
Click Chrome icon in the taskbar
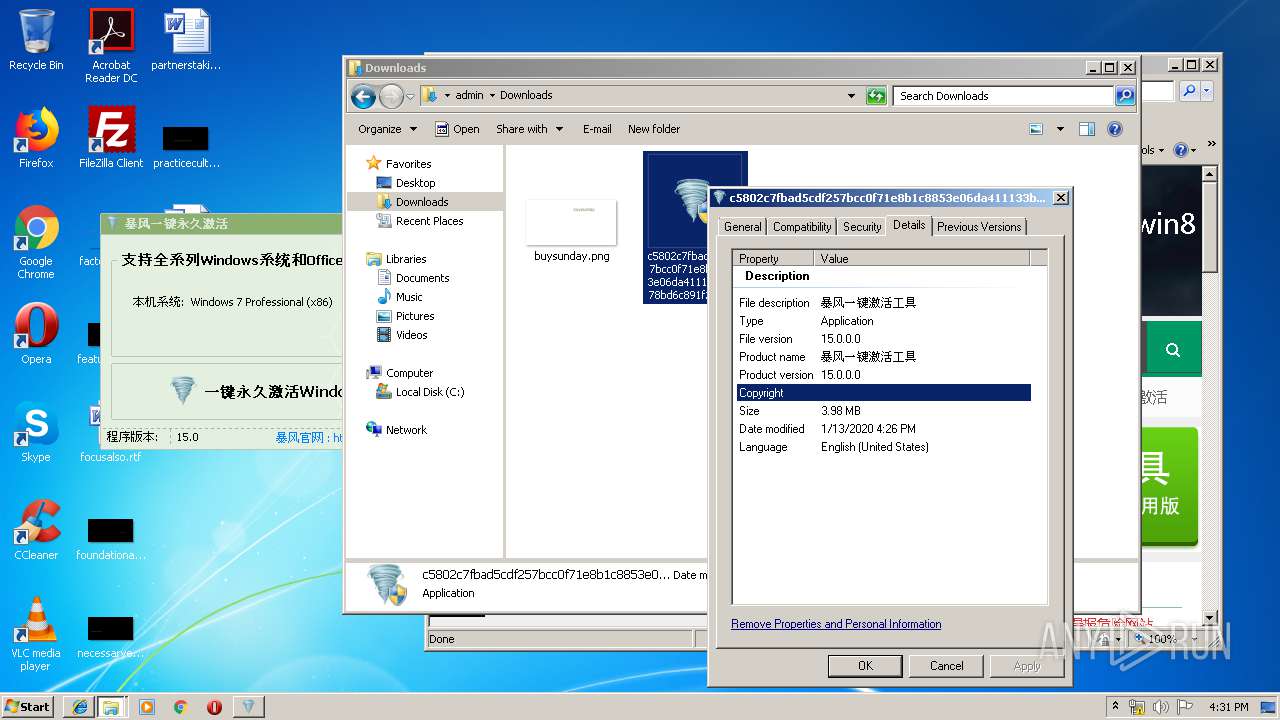(181, 706)
